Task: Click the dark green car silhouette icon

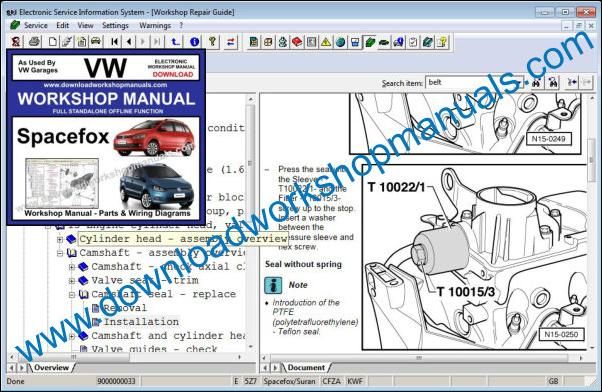Action: (x=384, y=41)
